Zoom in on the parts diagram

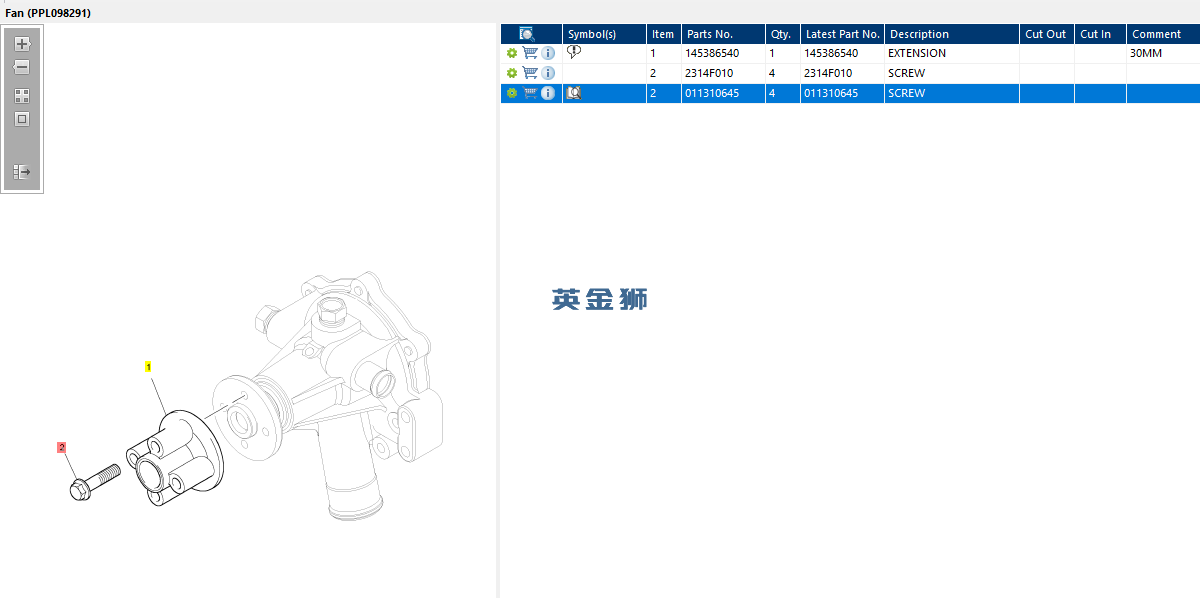(22, 44)
